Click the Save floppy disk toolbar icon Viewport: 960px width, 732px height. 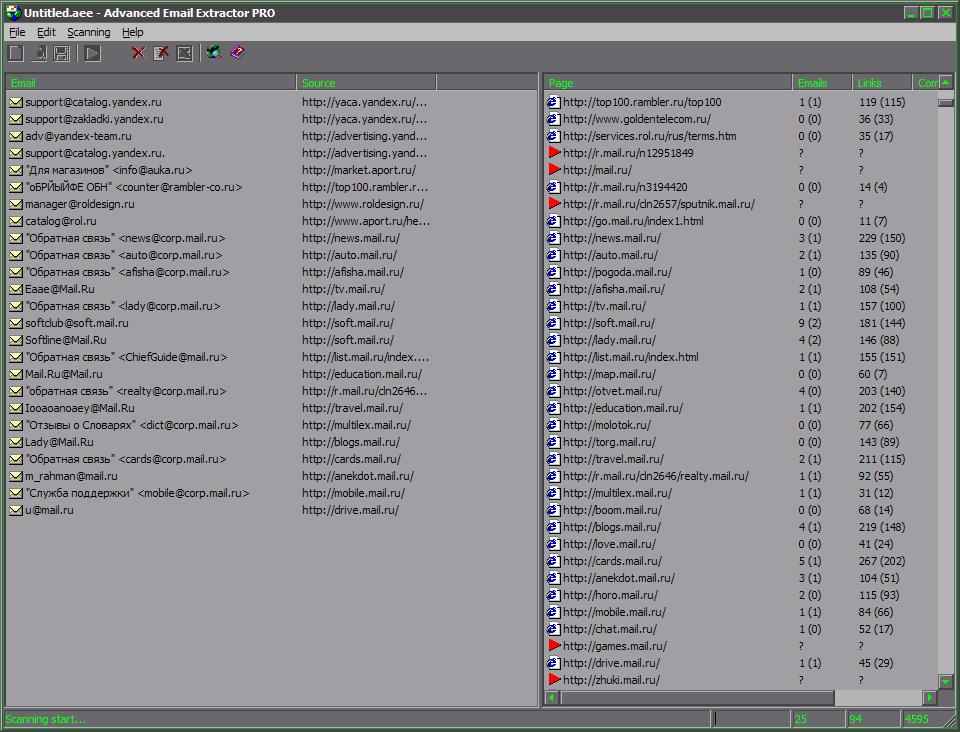pyautogui.click(x=62, y=53)
